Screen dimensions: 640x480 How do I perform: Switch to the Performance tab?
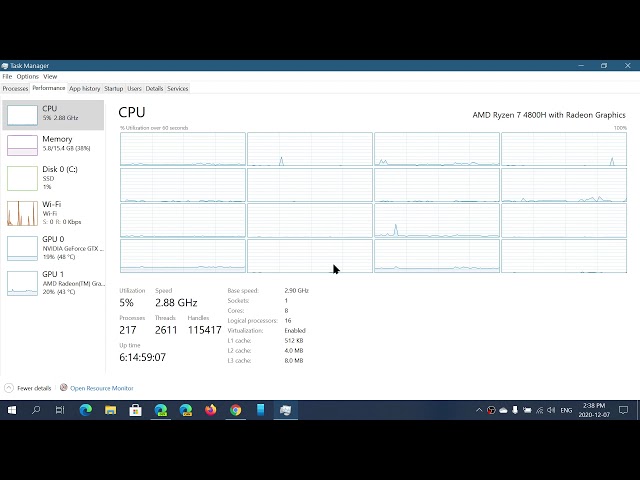(x=49, y=88)
